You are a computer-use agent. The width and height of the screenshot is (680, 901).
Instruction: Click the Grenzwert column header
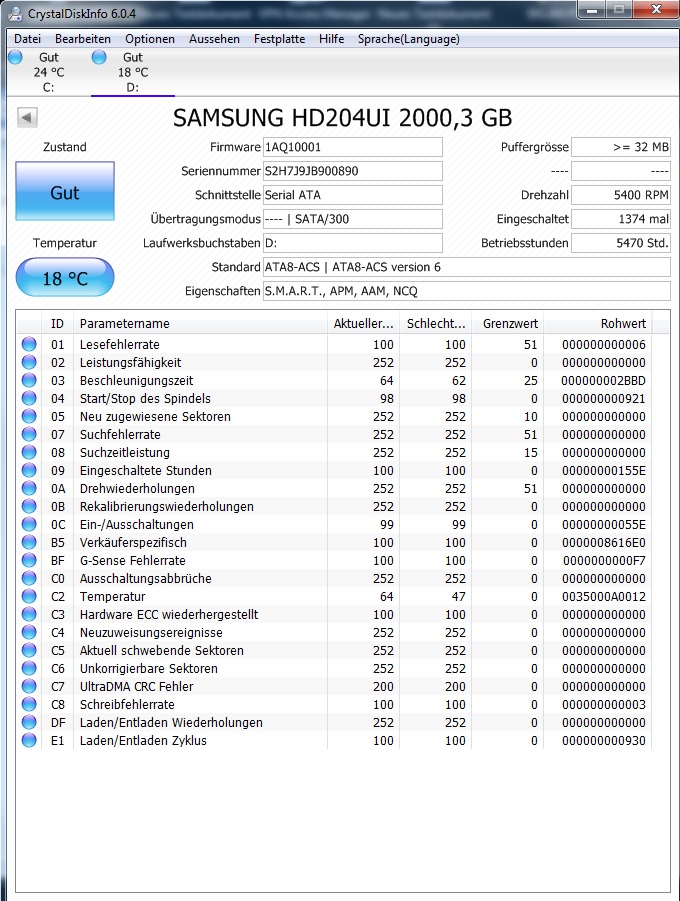[x=508, y=324]
